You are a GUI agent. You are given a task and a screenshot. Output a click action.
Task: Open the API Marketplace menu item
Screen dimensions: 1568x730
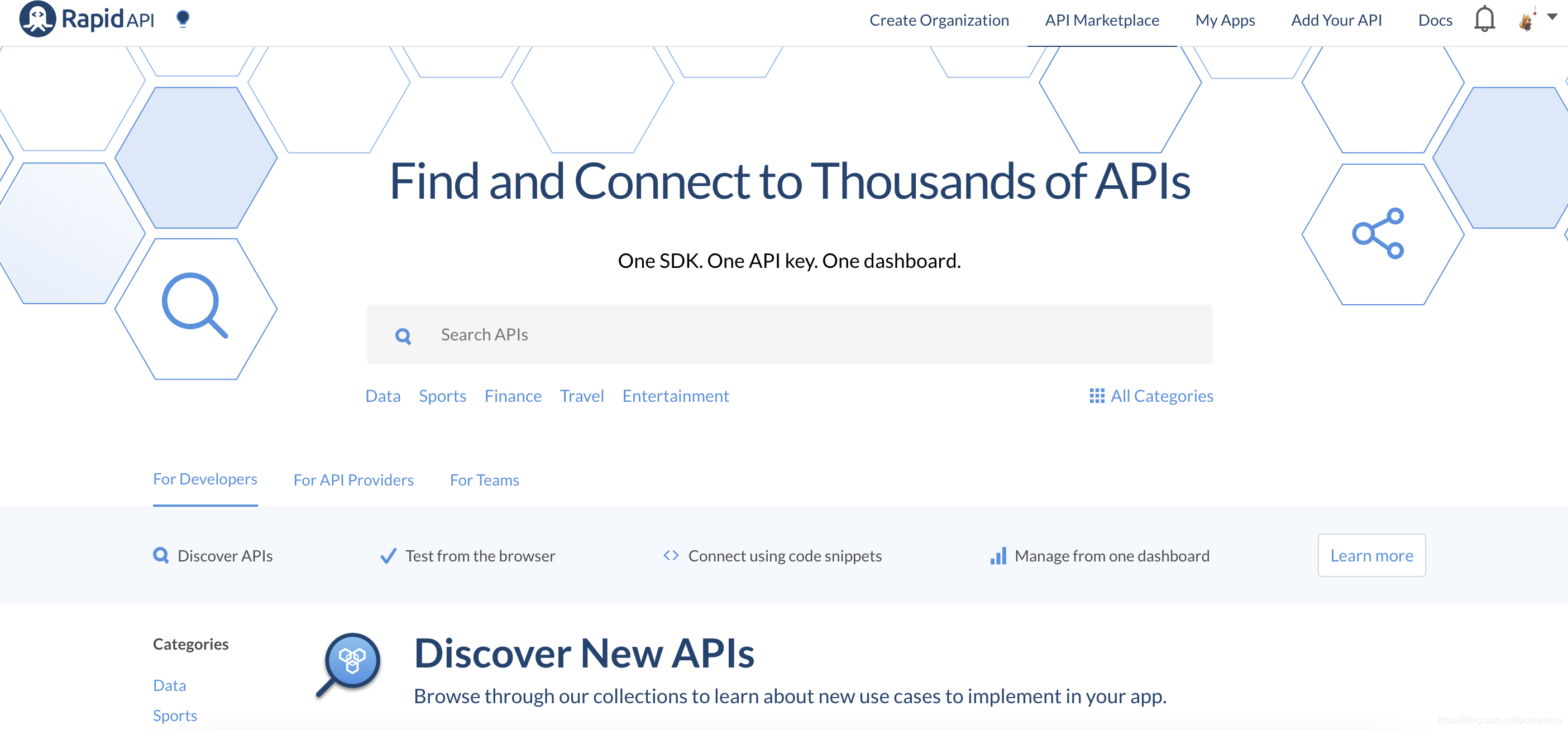click(x=1102, y=20)
